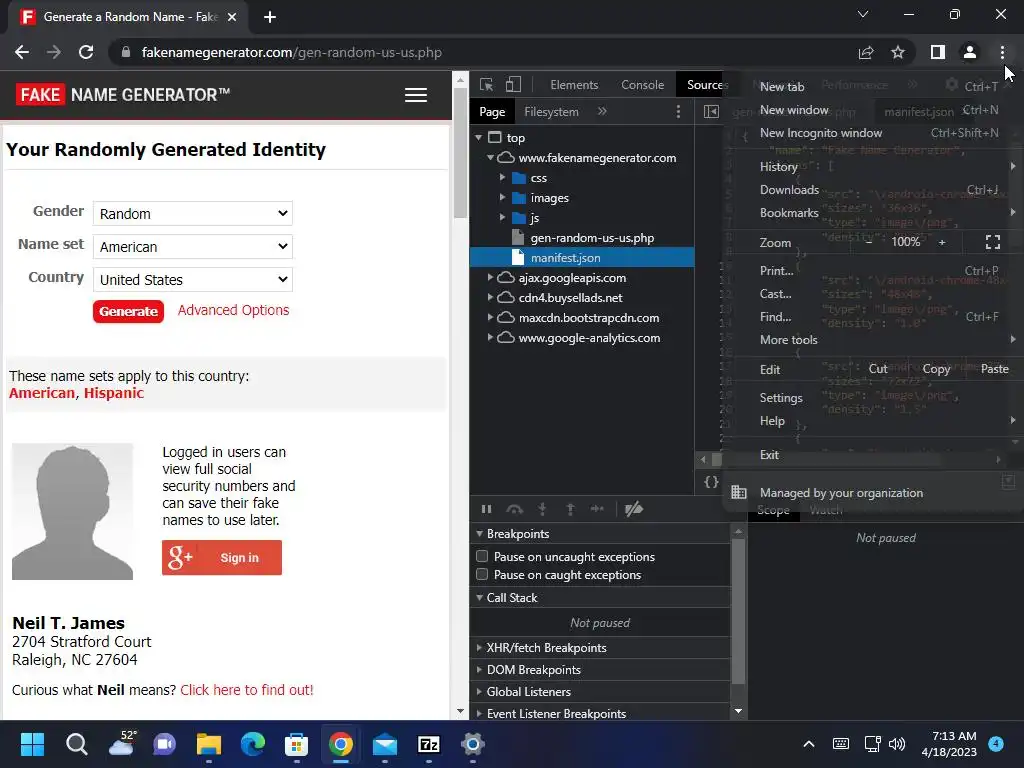
Task: Activate the DevTools inspect element picker
Action: (x=487, y=85)
